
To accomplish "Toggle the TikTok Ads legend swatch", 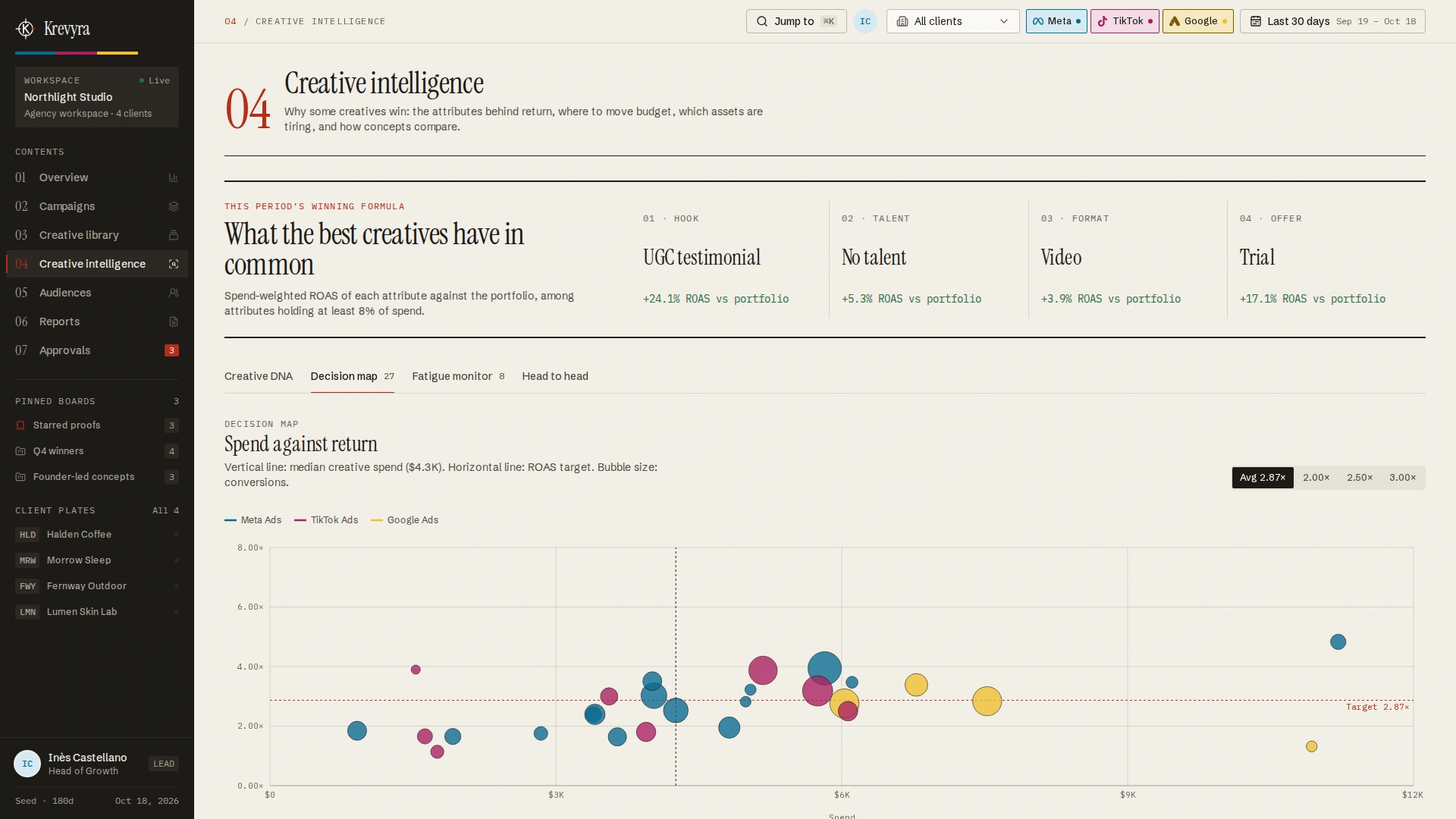I will pos(300,520).
